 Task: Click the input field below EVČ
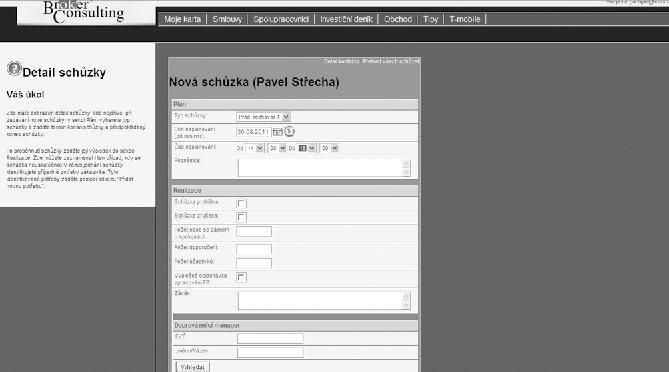pyautogui.click(x=270, y=352)
